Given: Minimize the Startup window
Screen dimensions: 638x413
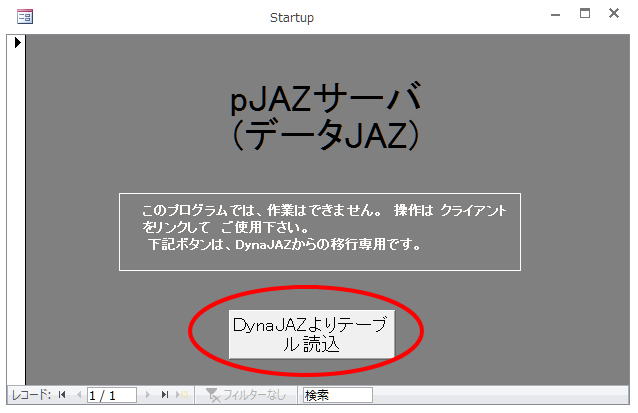Looking at the screenshot, I should click(555, 15).
